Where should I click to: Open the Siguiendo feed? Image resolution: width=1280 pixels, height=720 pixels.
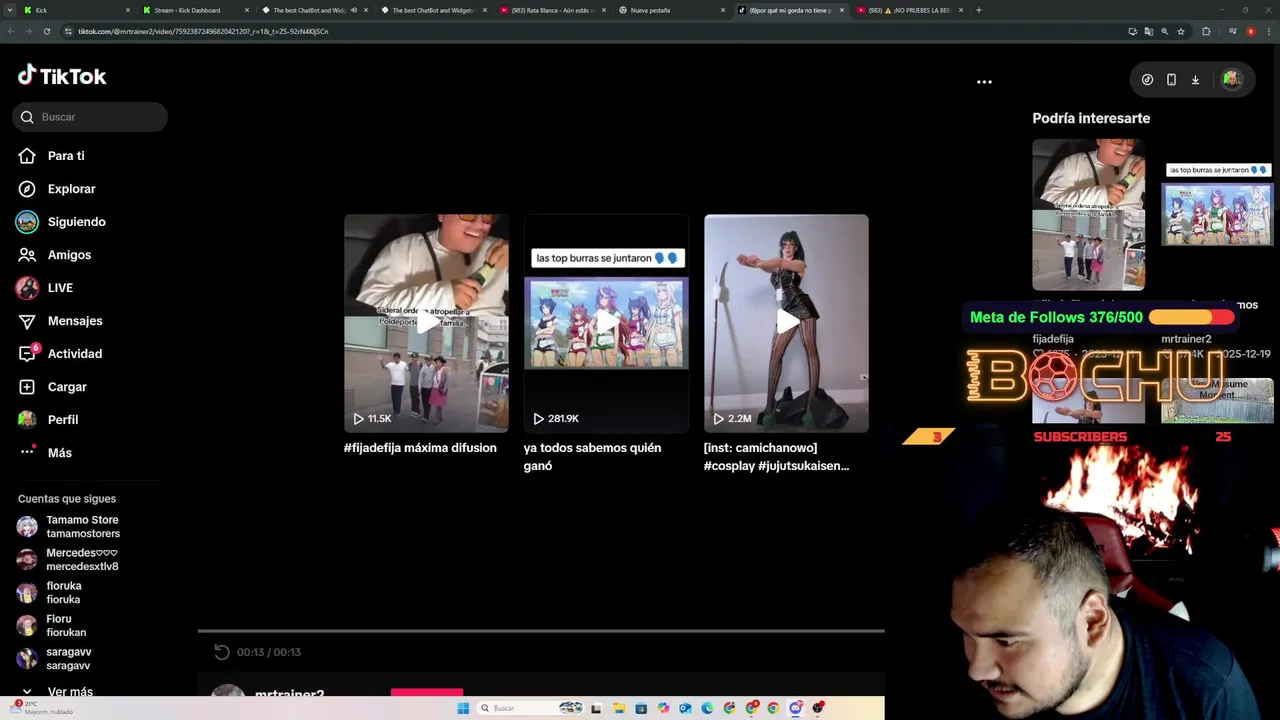point(76,222)
